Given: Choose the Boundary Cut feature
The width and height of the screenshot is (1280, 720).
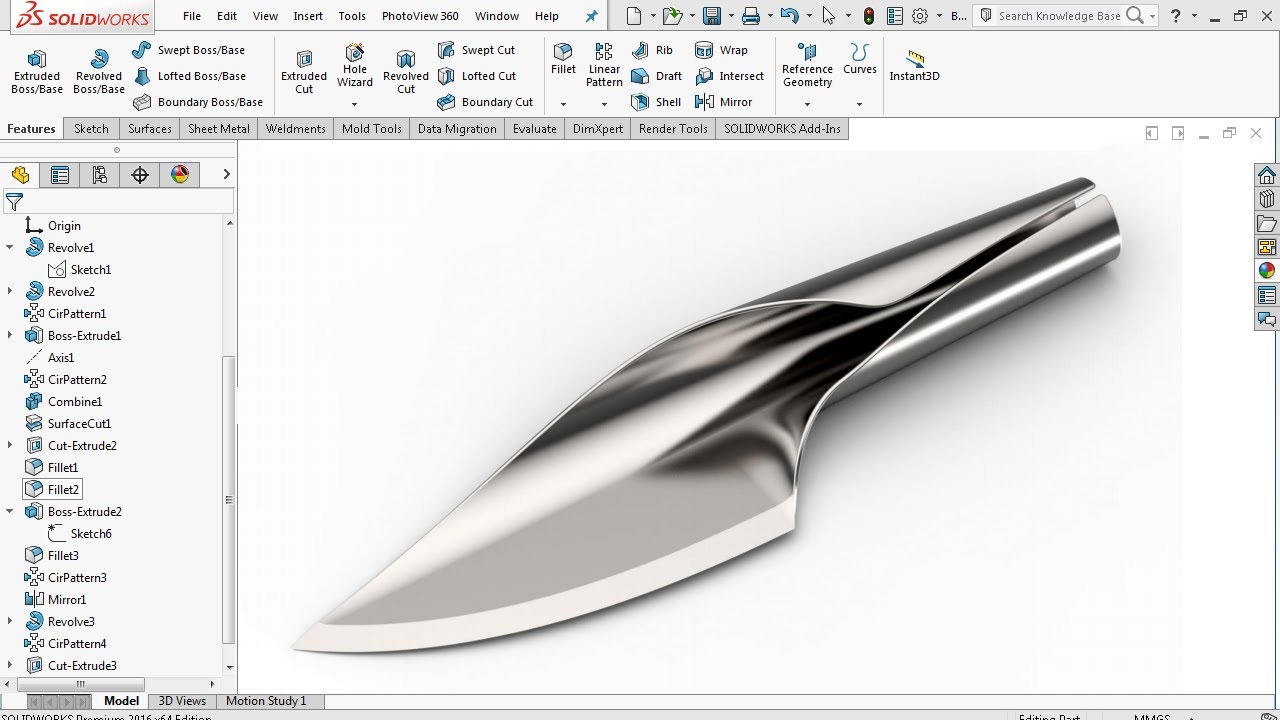Looking at the screenshot, I should 485,102.
